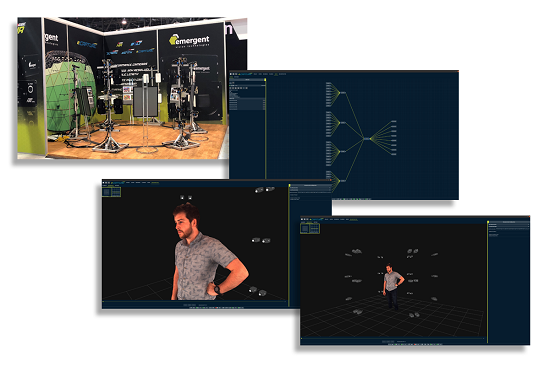Select the bottommost output node right of central node

[394, 154]
